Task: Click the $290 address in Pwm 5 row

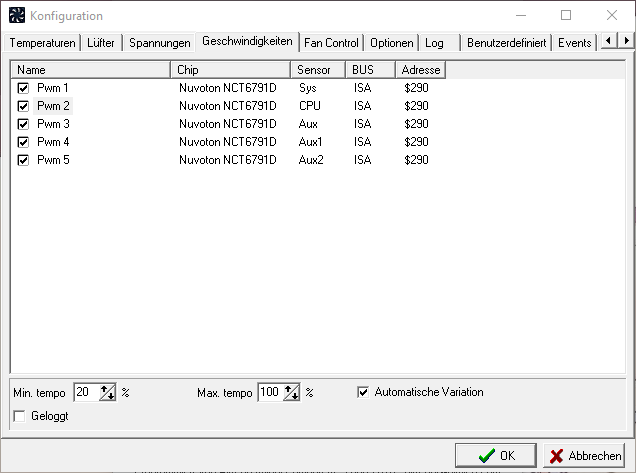Action: coord(416,160)
